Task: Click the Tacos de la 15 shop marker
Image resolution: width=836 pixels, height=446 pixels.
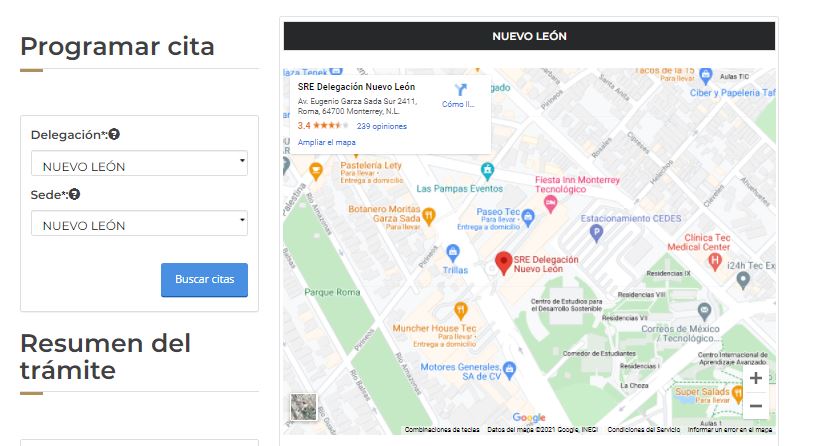Action: 705,76
